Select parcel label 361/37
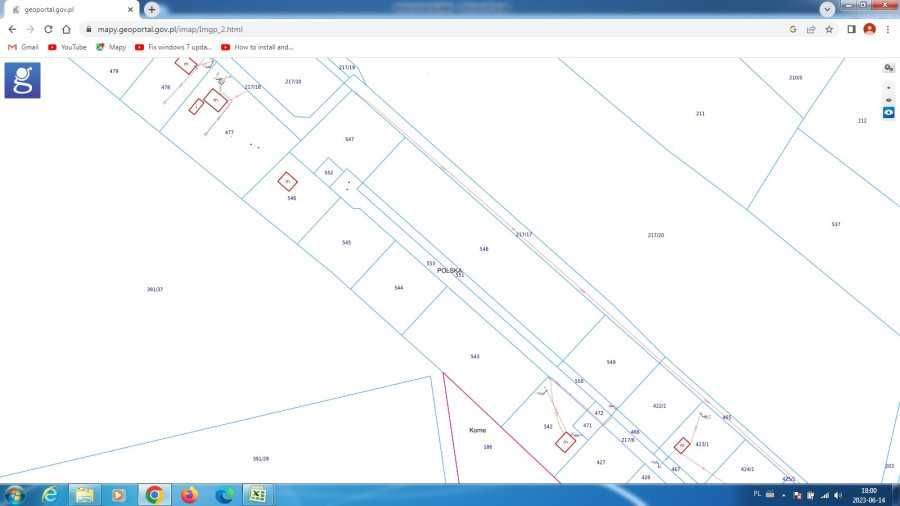Image resolution: width=900 pixels, height=506 pixels. (x=155, y=289)
